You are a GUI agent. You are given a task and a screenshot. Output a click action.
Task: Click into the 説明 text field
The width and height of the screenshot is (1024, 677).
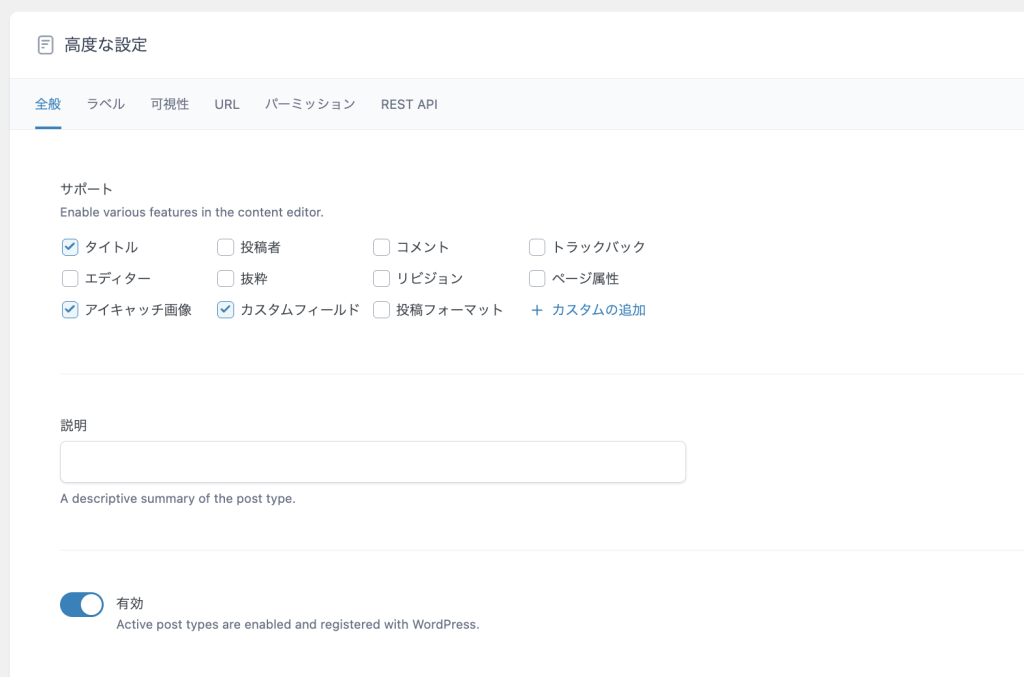[373, 462]
